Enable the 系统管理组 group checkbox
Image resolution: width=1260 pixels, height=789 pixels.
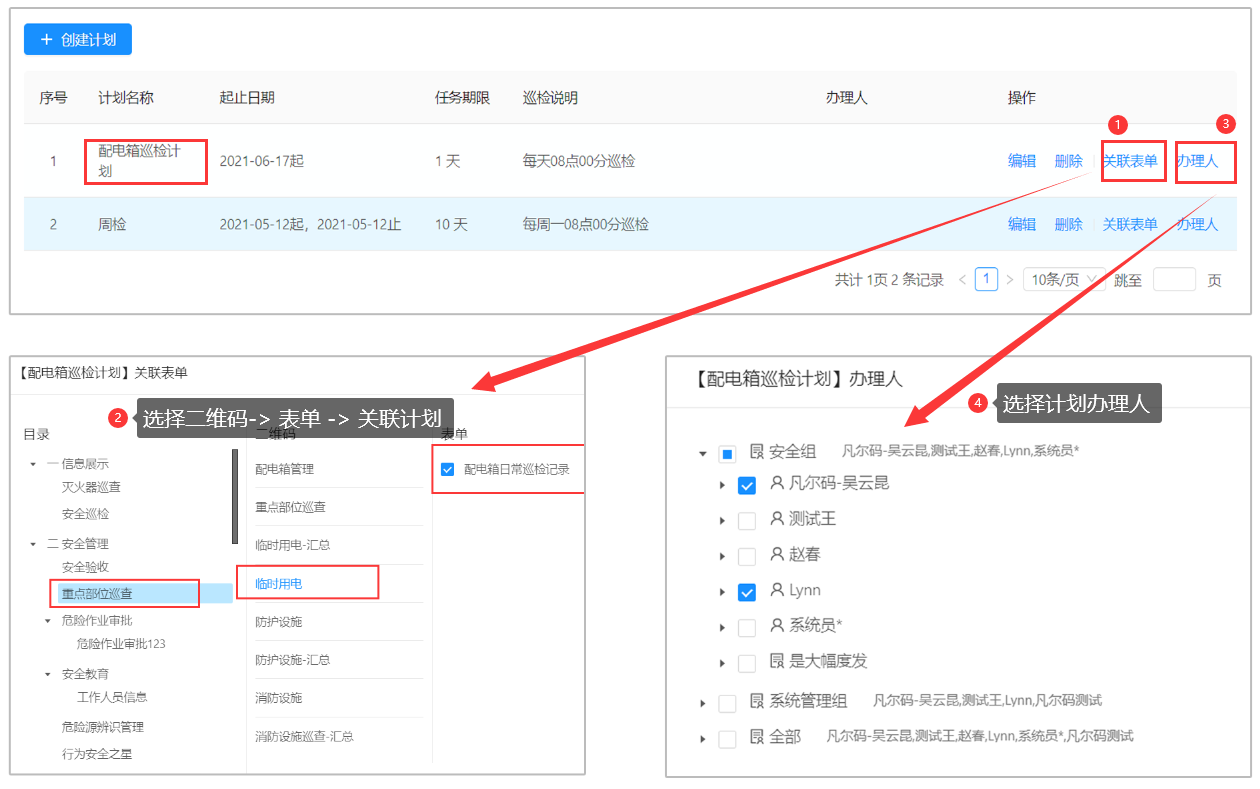pos(727,702)
